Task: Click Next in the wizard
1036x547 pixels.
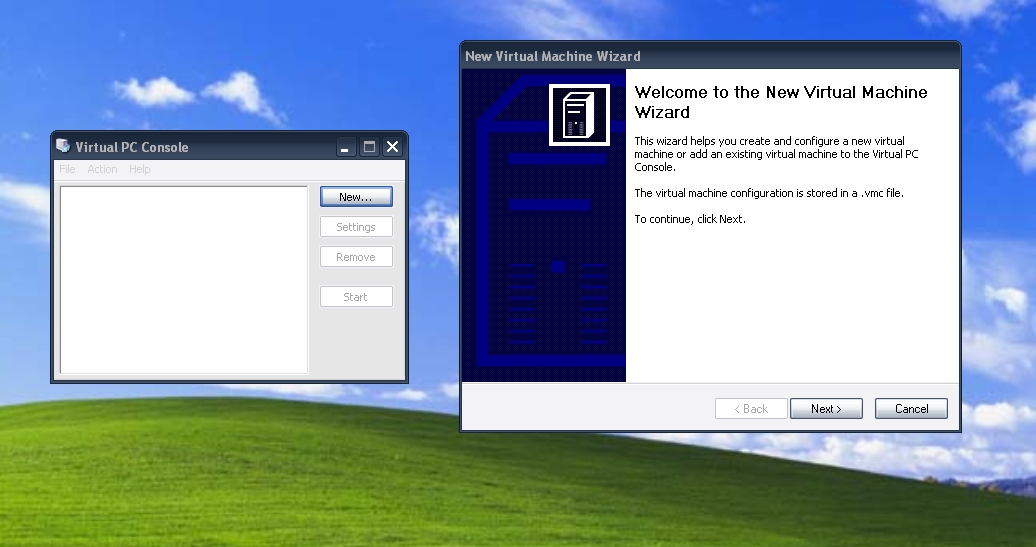Action: click(x=827, y=409)
